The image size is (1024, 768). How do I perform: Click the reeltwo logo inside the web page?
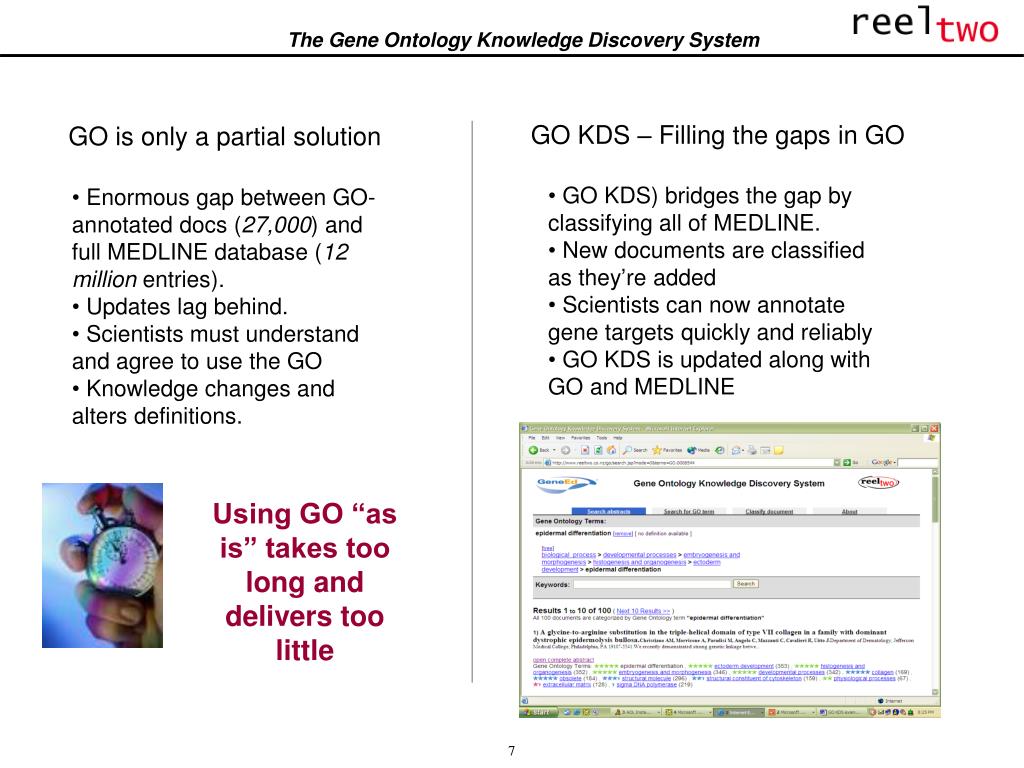coord(878,483)
